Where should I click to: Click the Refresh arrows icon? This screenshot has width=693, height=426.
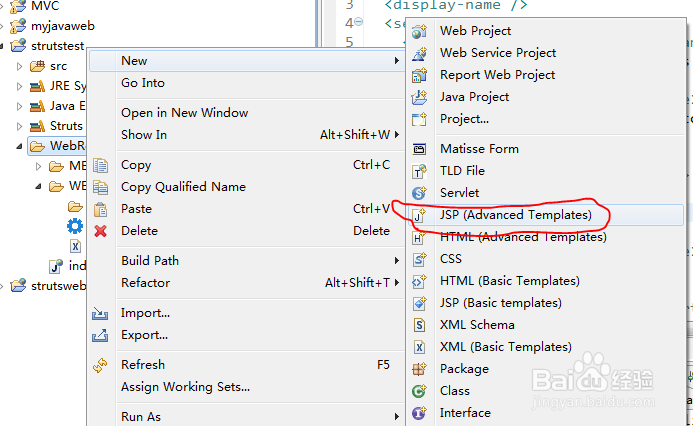100,365
